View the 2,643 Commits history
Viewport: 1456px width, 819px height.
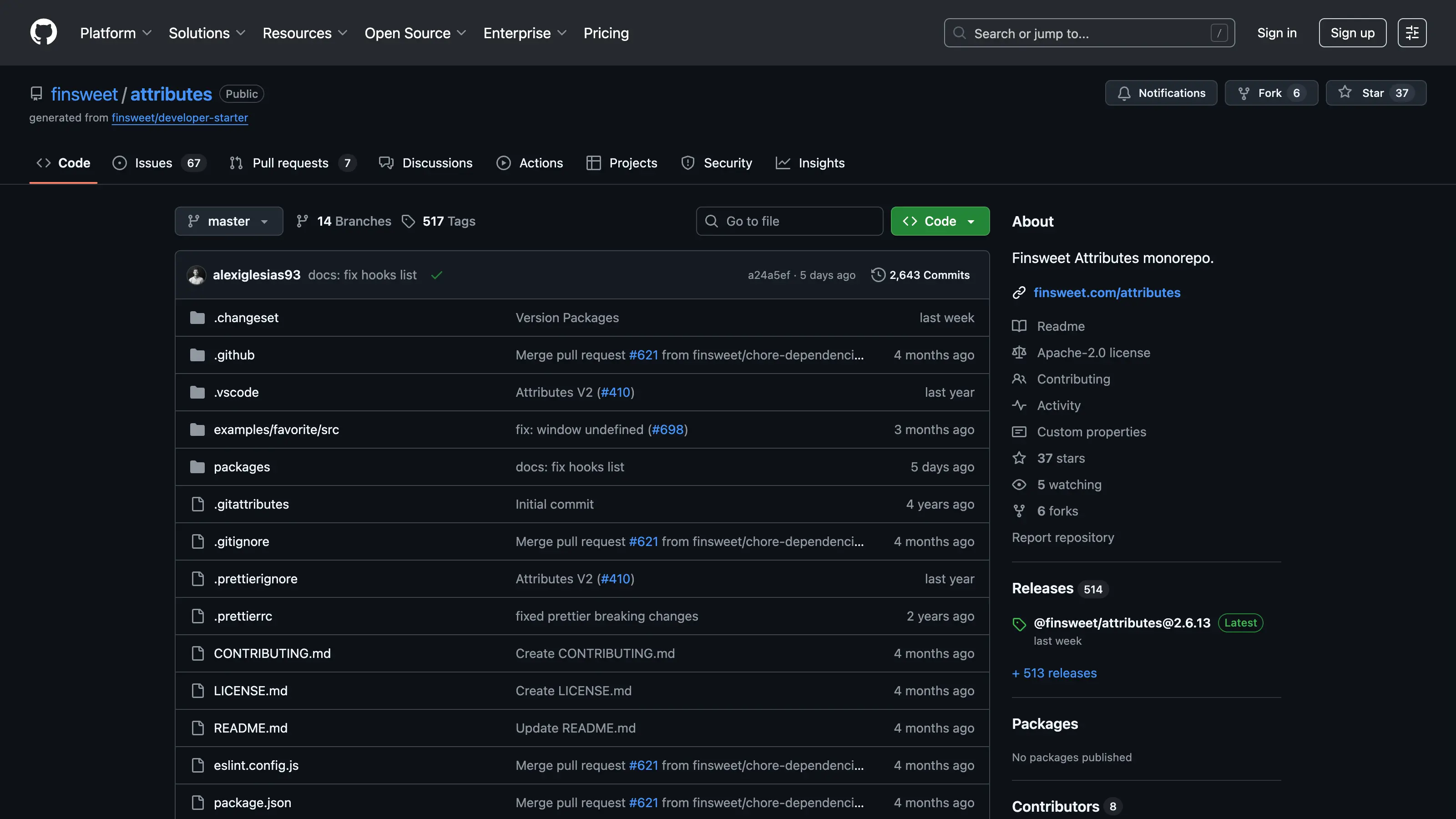coord(920,275)
